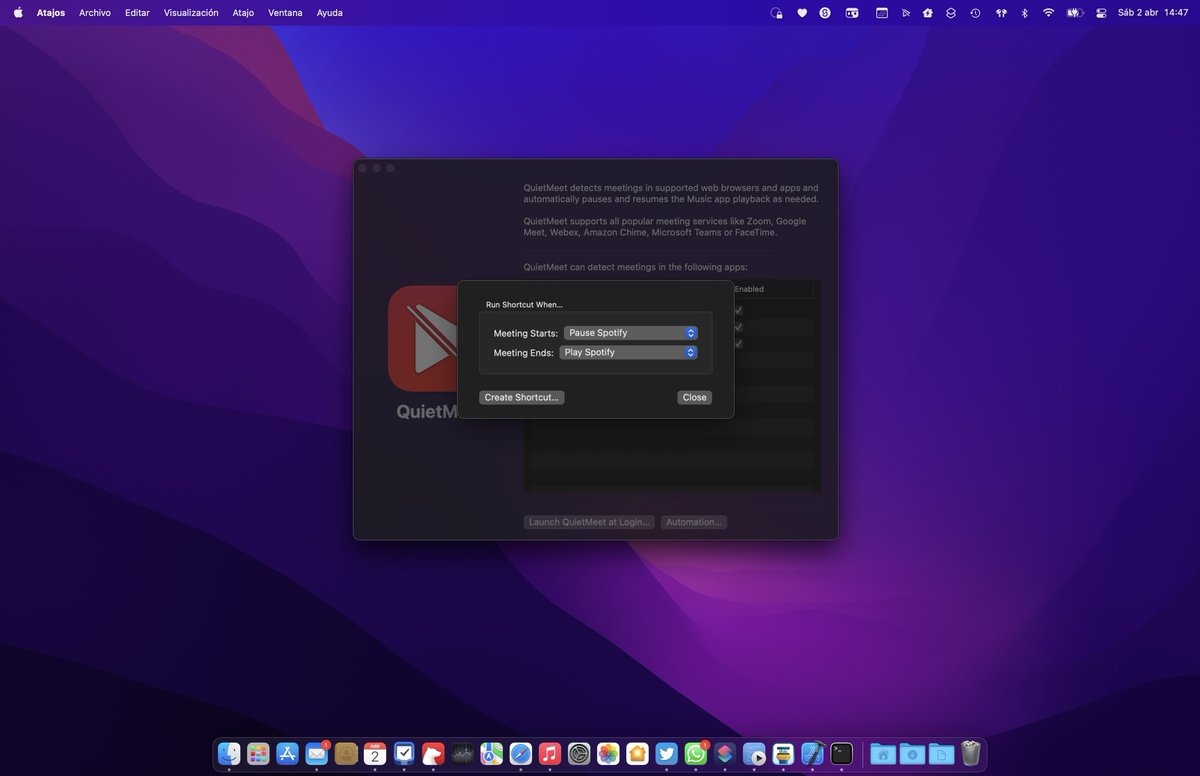Open Photos from the Dock

pyautogui.click(x=608, y=753)
